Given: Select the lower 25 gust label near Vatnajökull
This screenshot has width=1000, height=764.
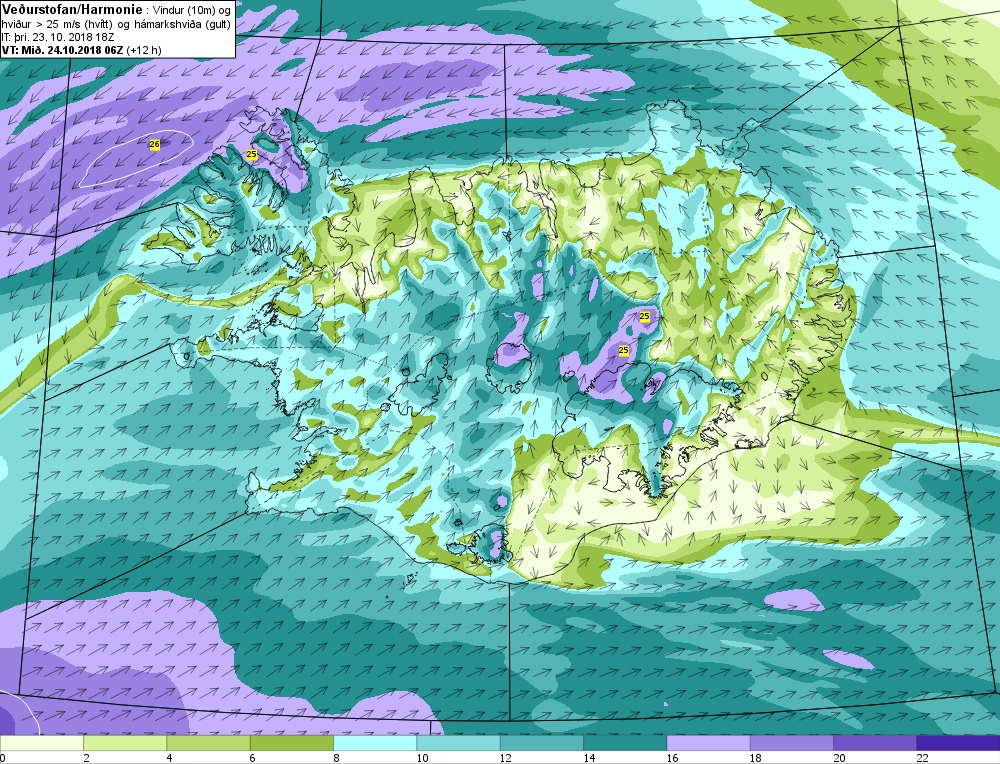Looking at the screenshot, I should coord(624,350).
